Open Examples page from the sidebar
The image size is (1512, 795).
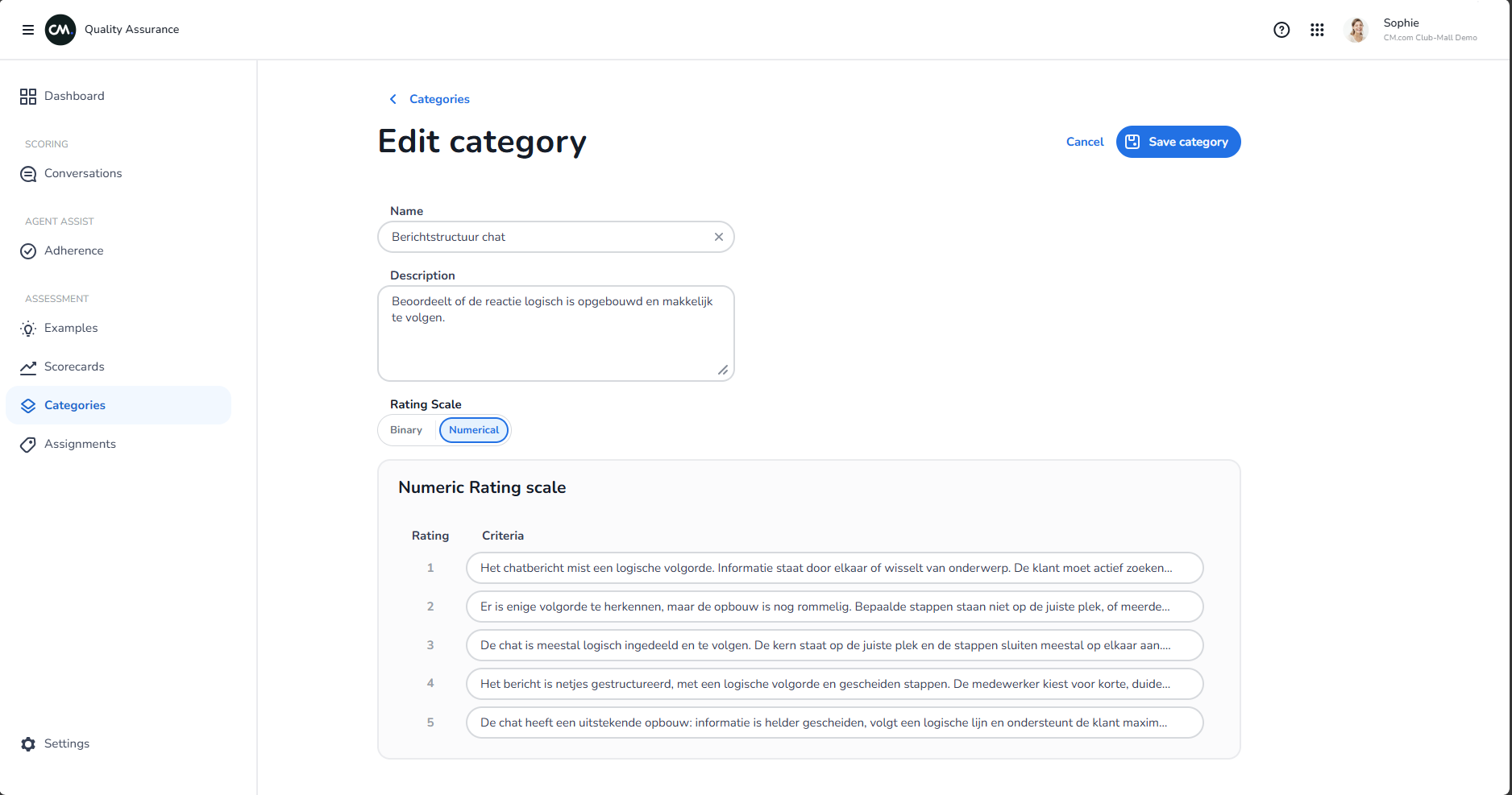pos(118,328)
